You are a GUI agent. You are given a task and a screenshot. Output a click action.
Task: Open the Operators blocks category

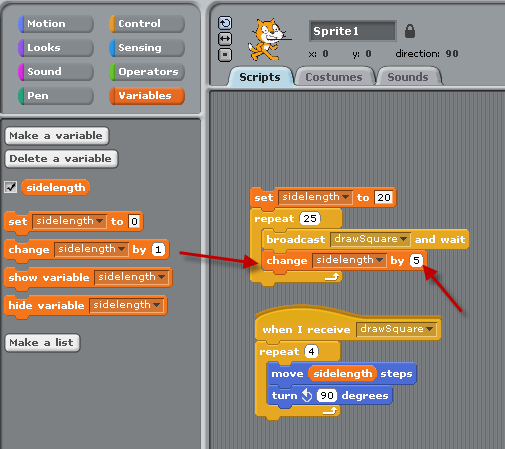(x=147, y=72)
